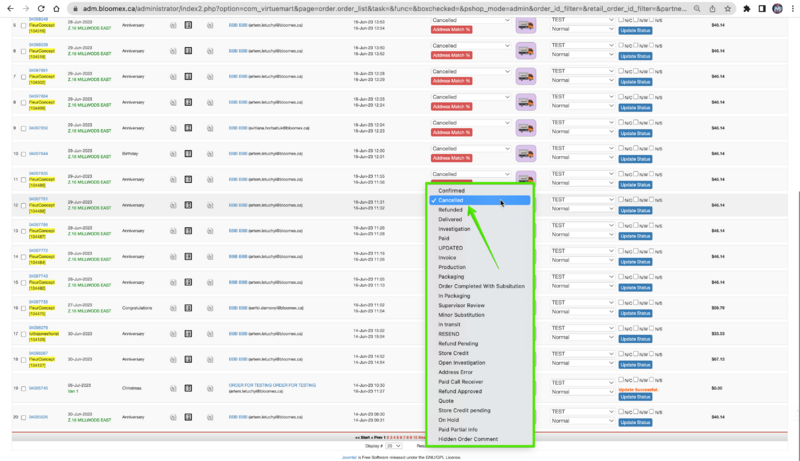Screen dimensions: 800x461
Task: Open the Cancelled status dropdown in row 8
Action: [470, 97]
